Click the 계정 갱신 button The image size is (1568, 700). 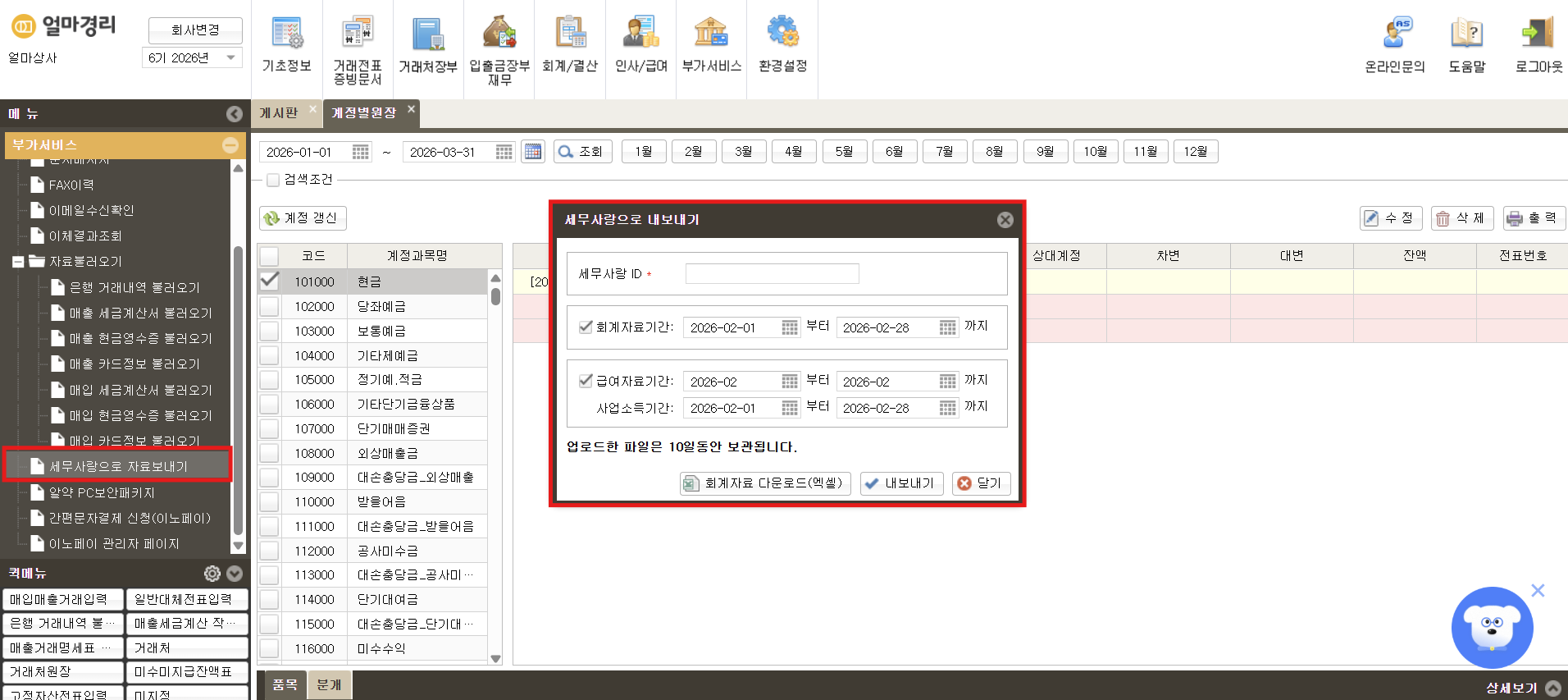[303, 218]
